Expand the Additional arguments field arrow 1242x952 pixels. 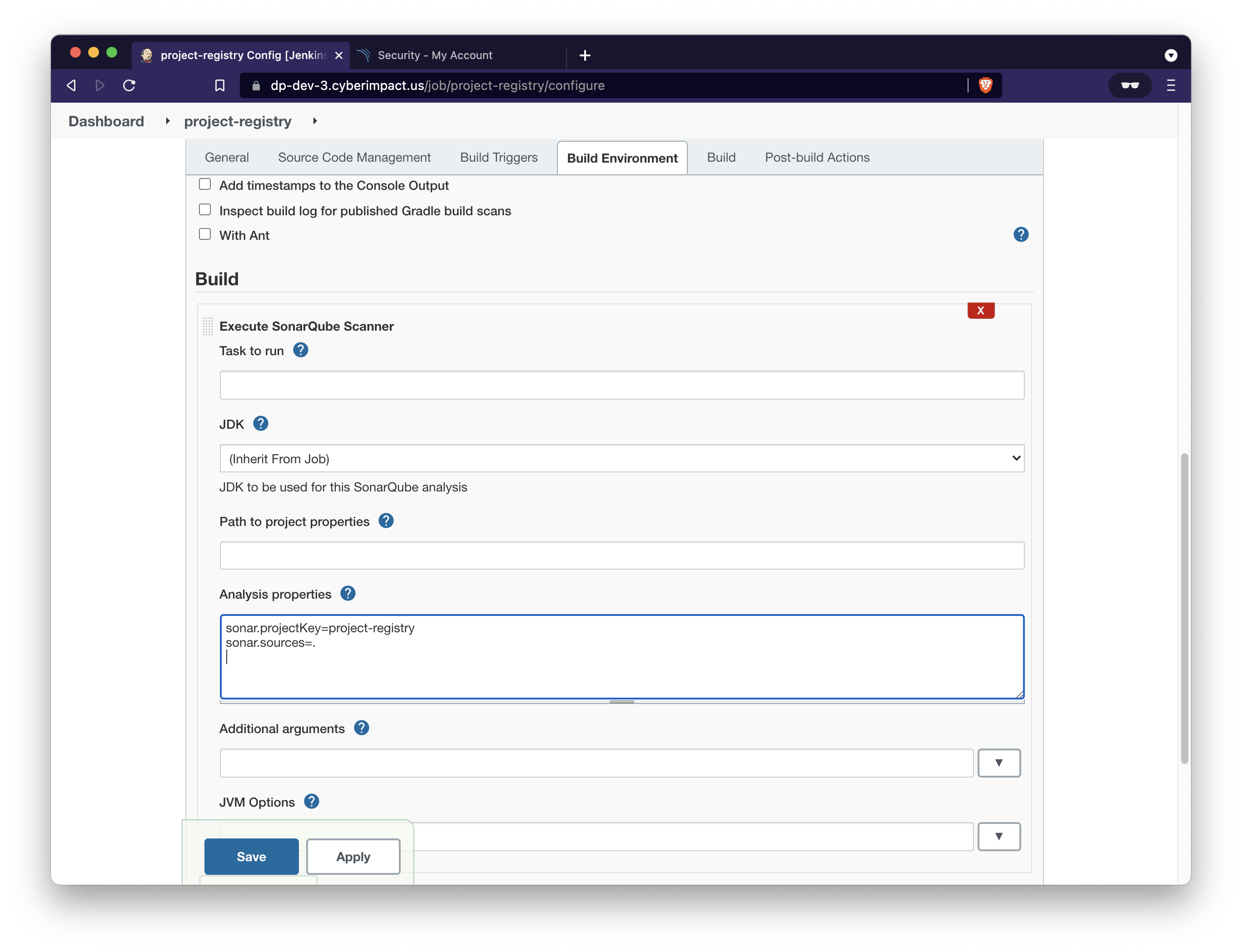coord(999,763)
